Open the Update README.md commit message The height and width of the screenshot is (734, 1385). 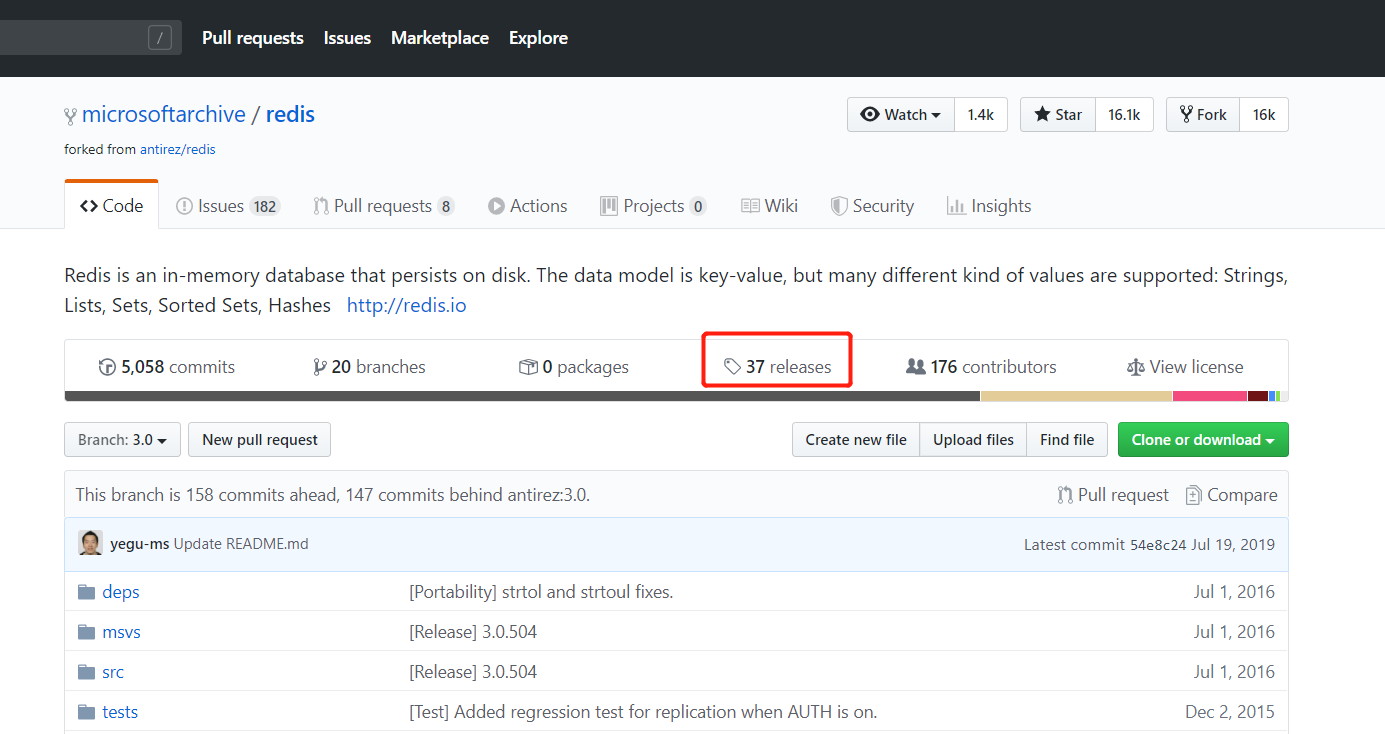click(241, 544)
